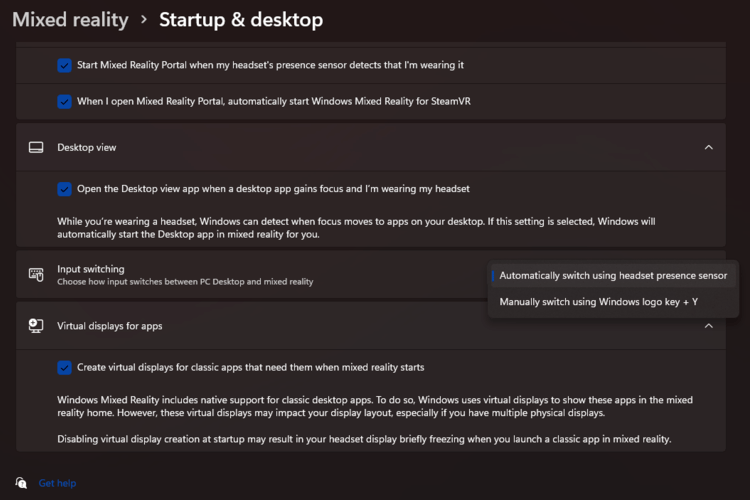750x500 pixels.
Task: Click the Startup & desktop page title
Action: pos(241,19)
